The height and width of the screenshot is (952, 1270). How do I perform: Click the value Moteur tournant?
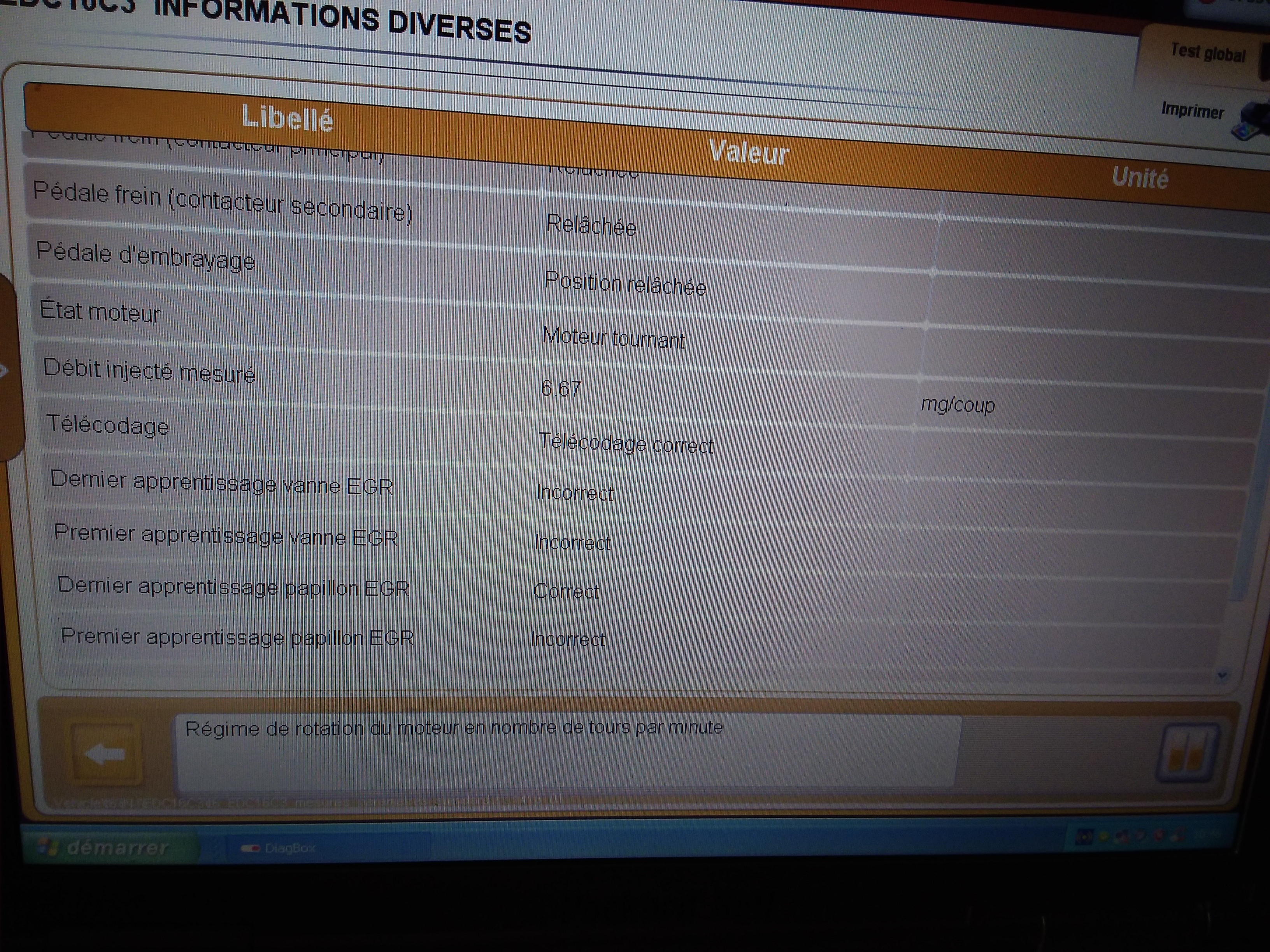(614, 338)
